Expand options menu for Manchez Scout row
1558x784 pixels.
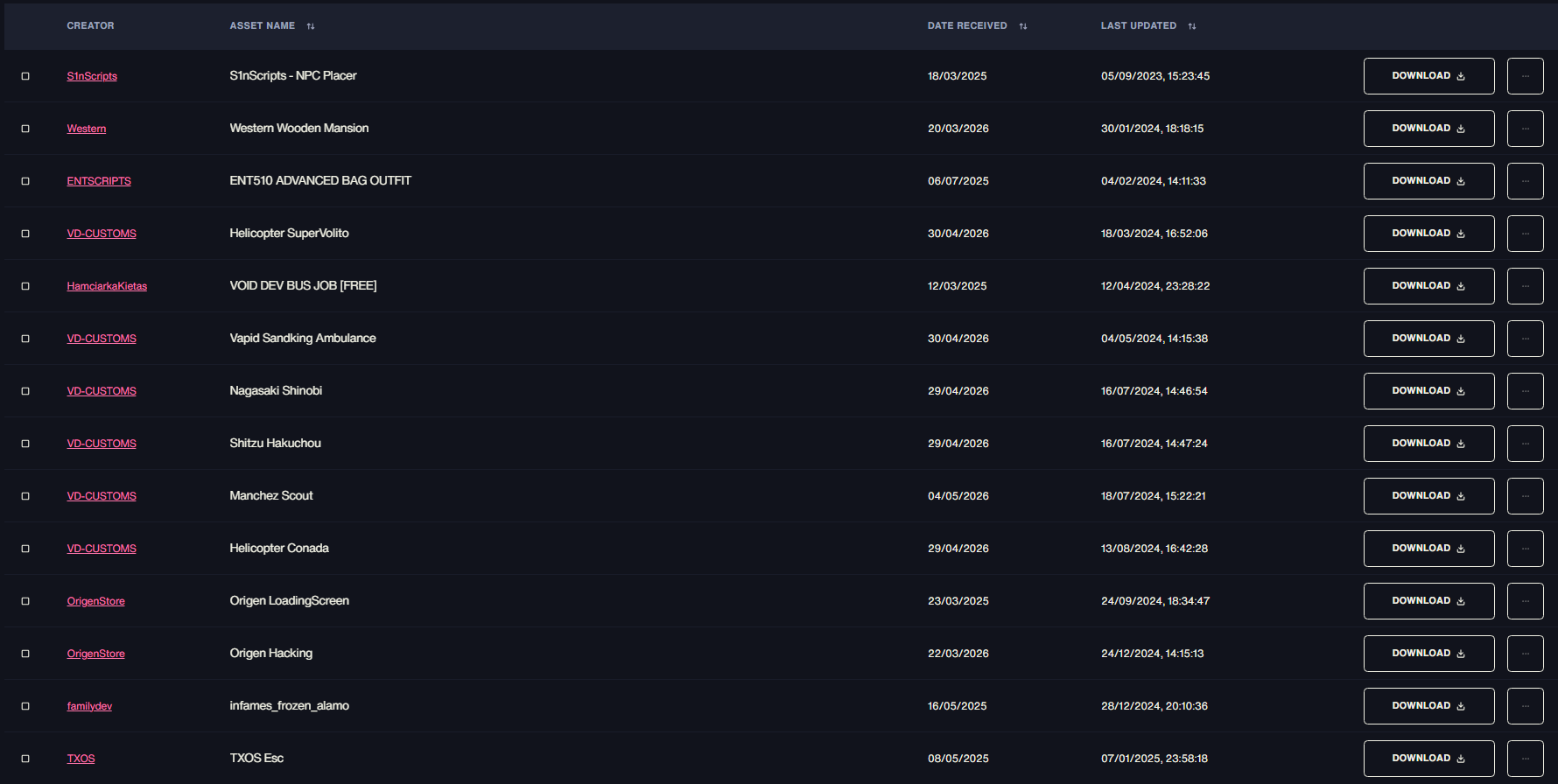point(1525,496)
